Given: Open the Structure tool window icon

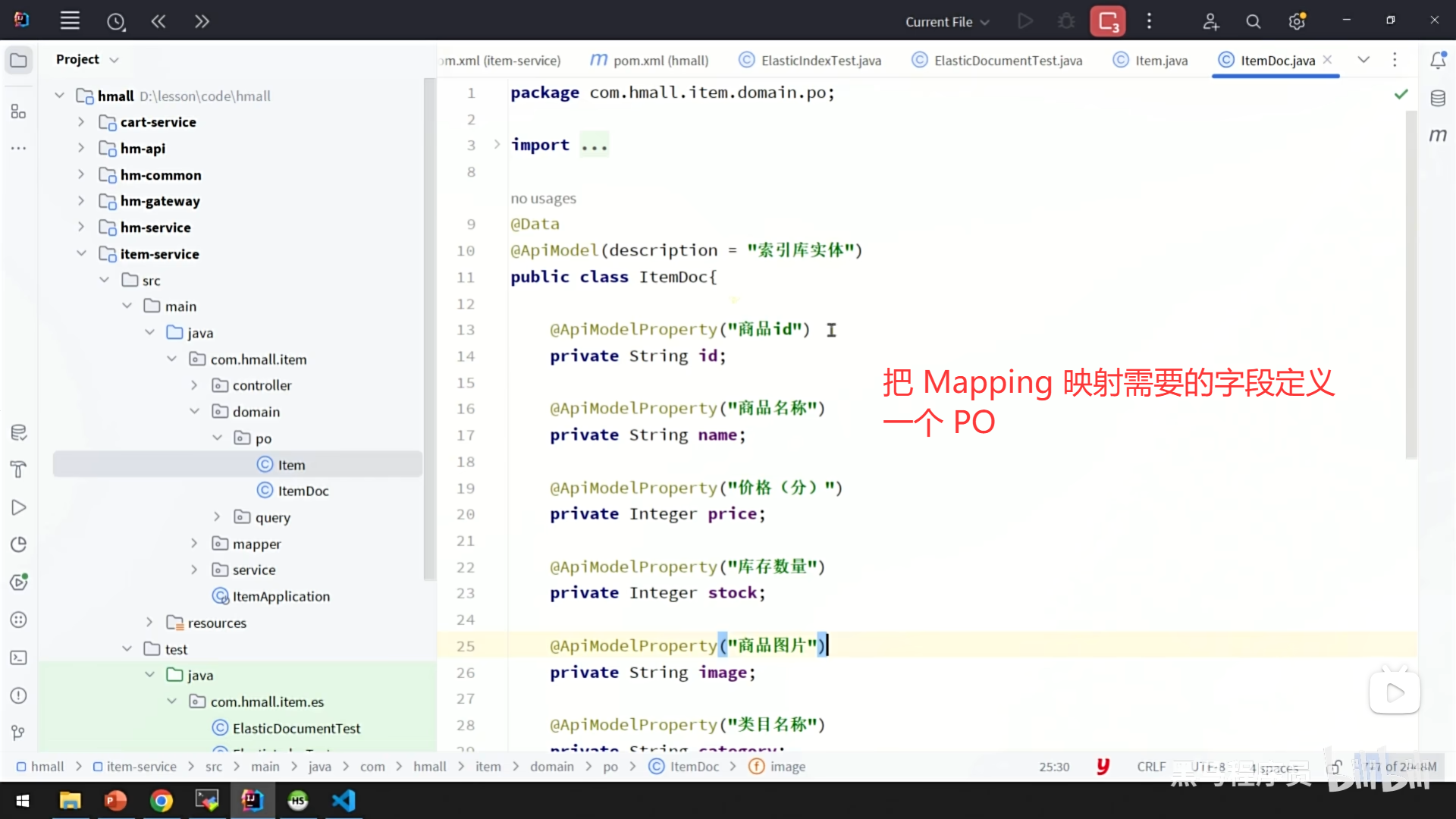Looking at the screenshot, I should click(18, 111).
